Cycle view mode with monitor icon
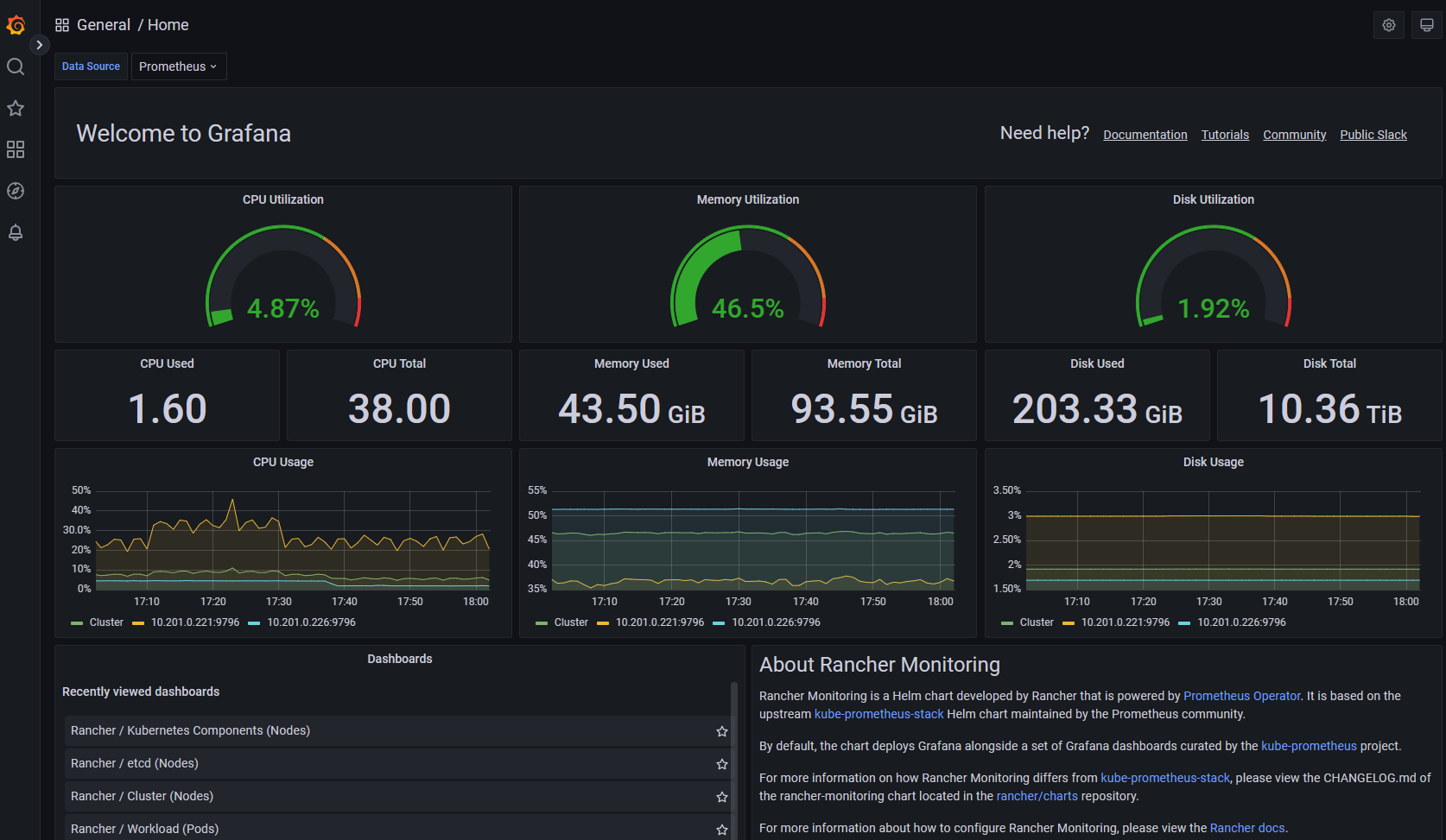 point(1427,25)
